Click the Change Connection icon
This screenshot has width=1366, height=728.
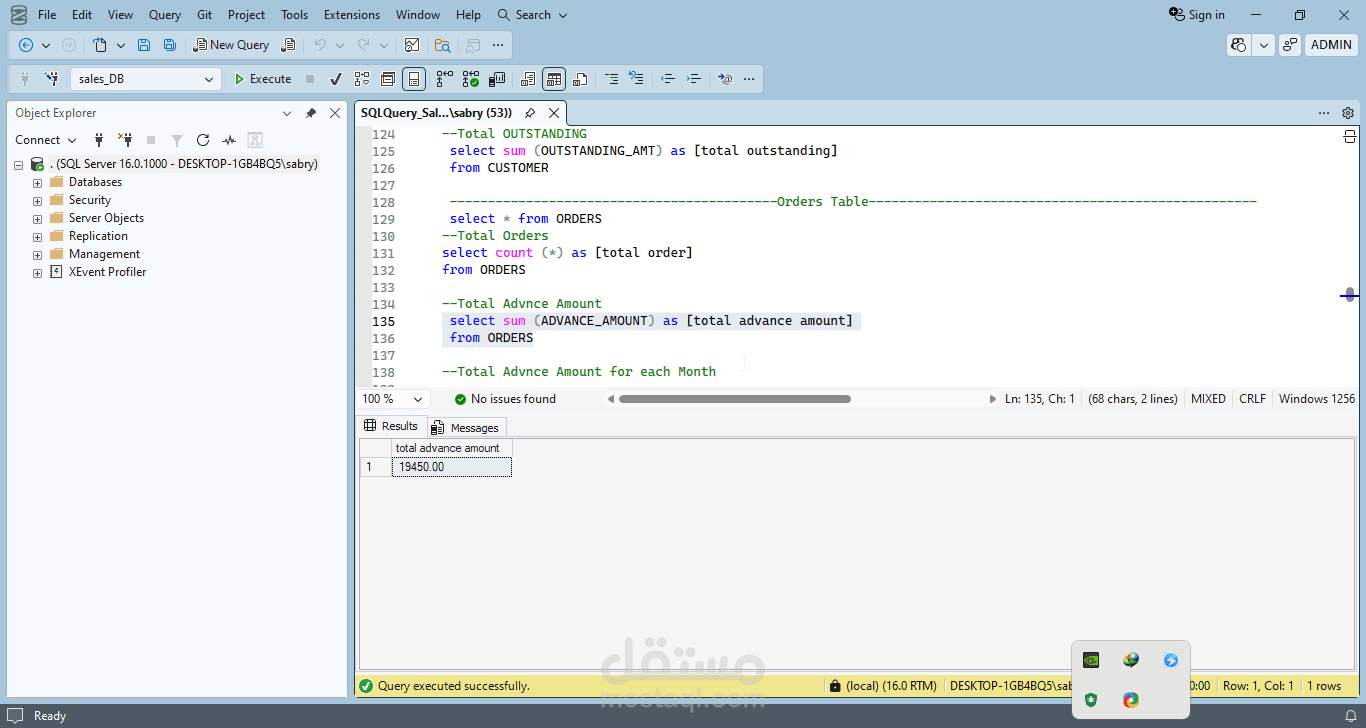[x=51, y=79]
